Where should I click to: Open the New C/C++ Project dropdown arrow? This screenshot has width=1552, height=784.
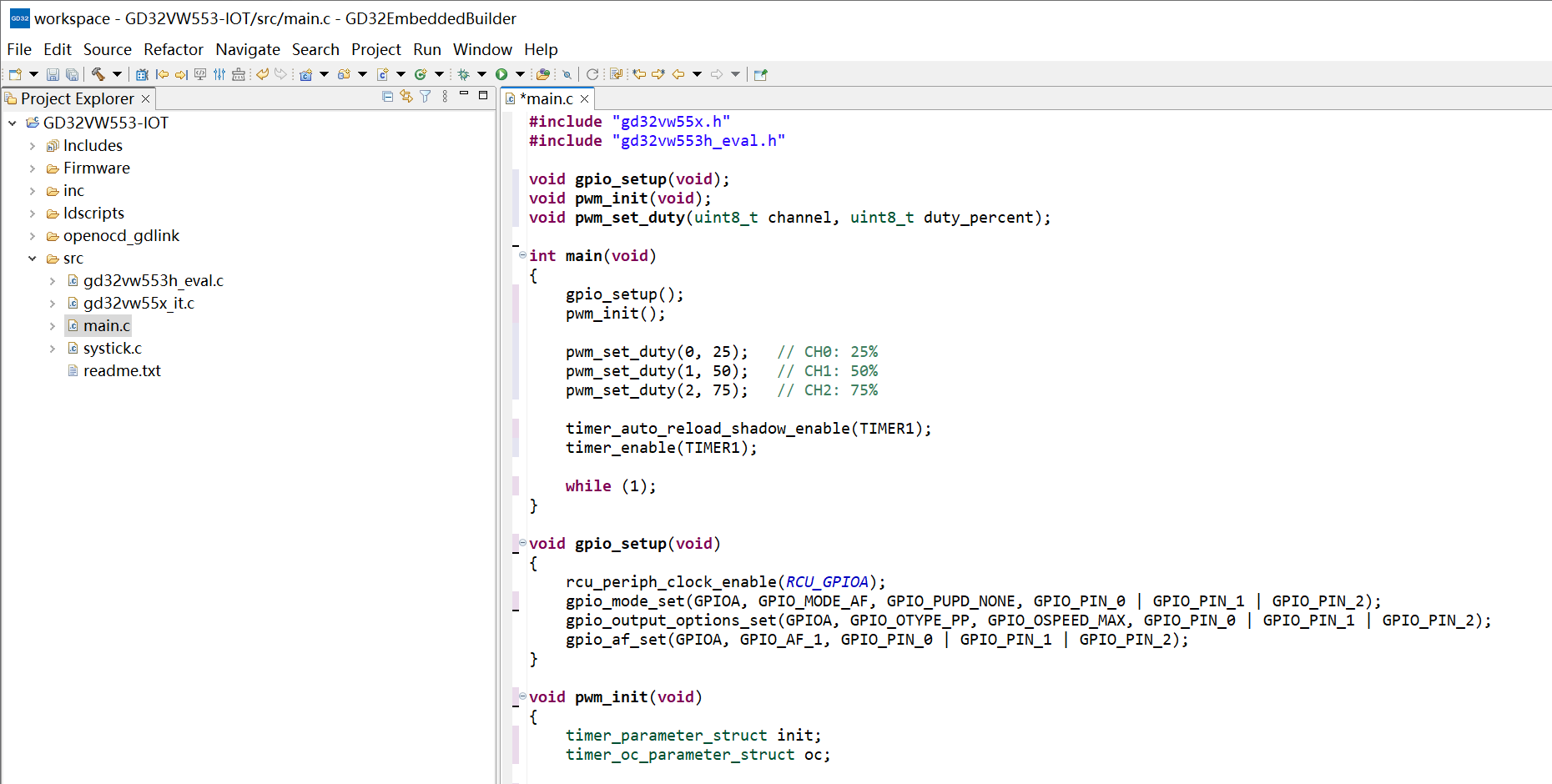coord(324,74)
